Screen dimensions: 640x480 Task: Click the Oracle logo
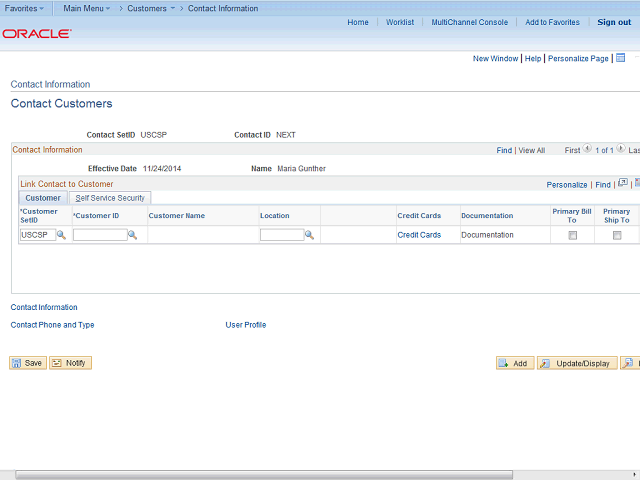[37, 33]
